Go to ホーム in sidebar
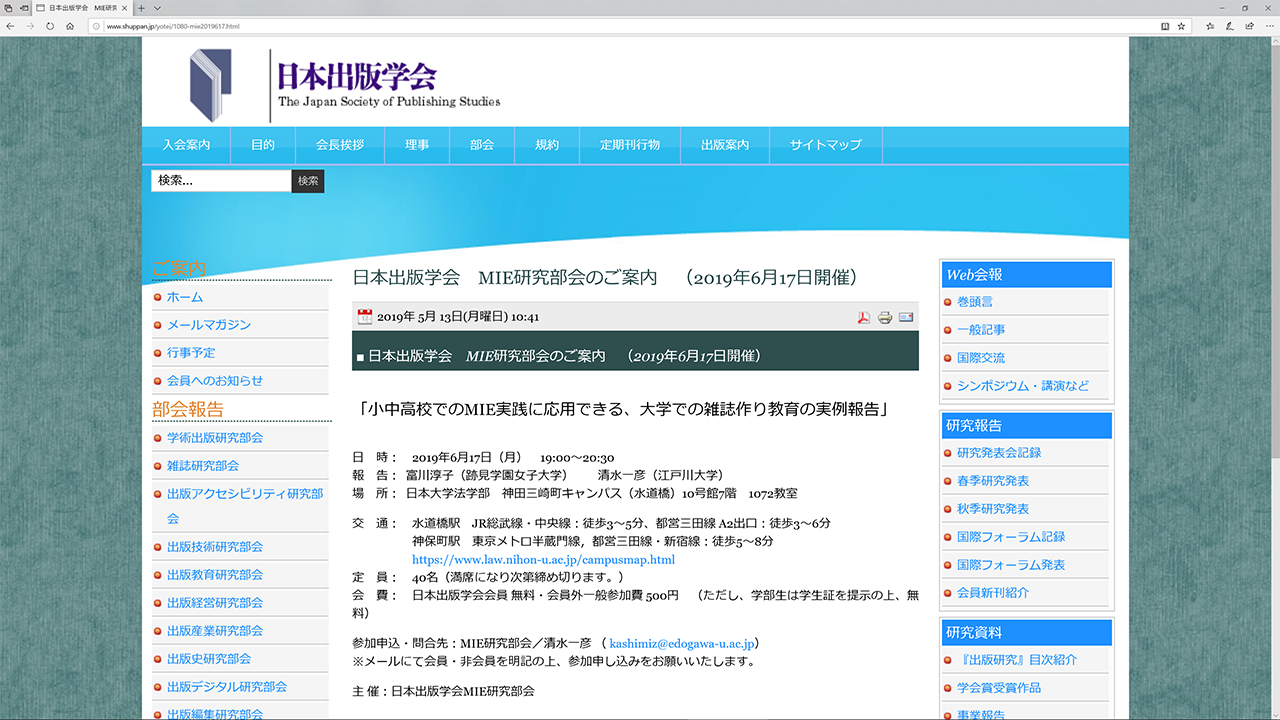The image size is (1280, 720). coord(185,297)
